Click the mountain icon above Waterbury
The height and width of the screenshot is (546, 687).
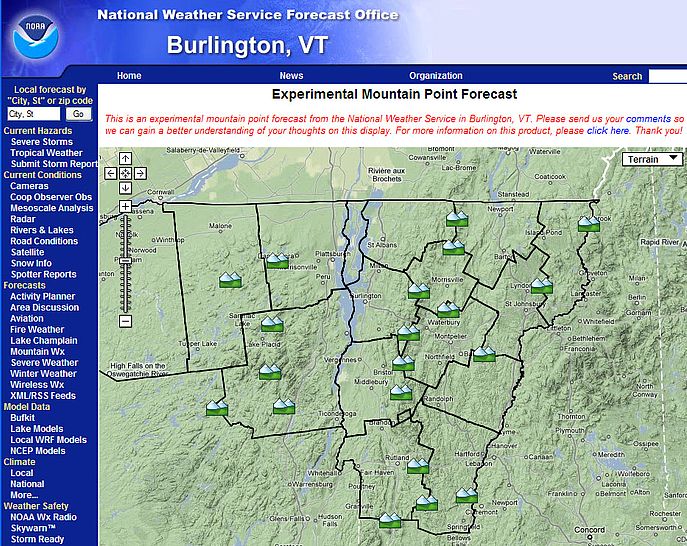coord(448,310)
